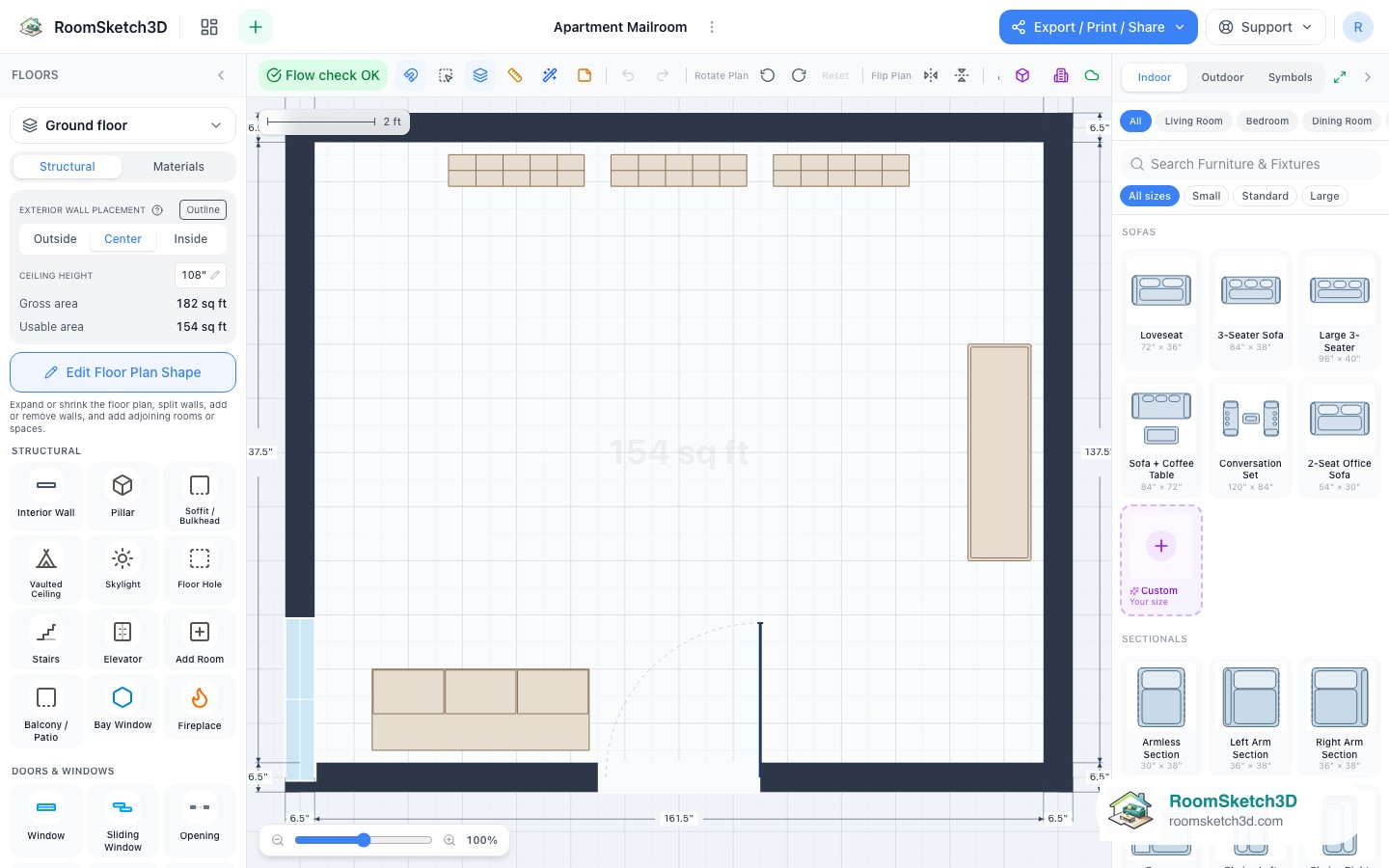The image size is (1389, 868).
Task: Click Edit Floor Plan Shape button
Action: (123, 372)
